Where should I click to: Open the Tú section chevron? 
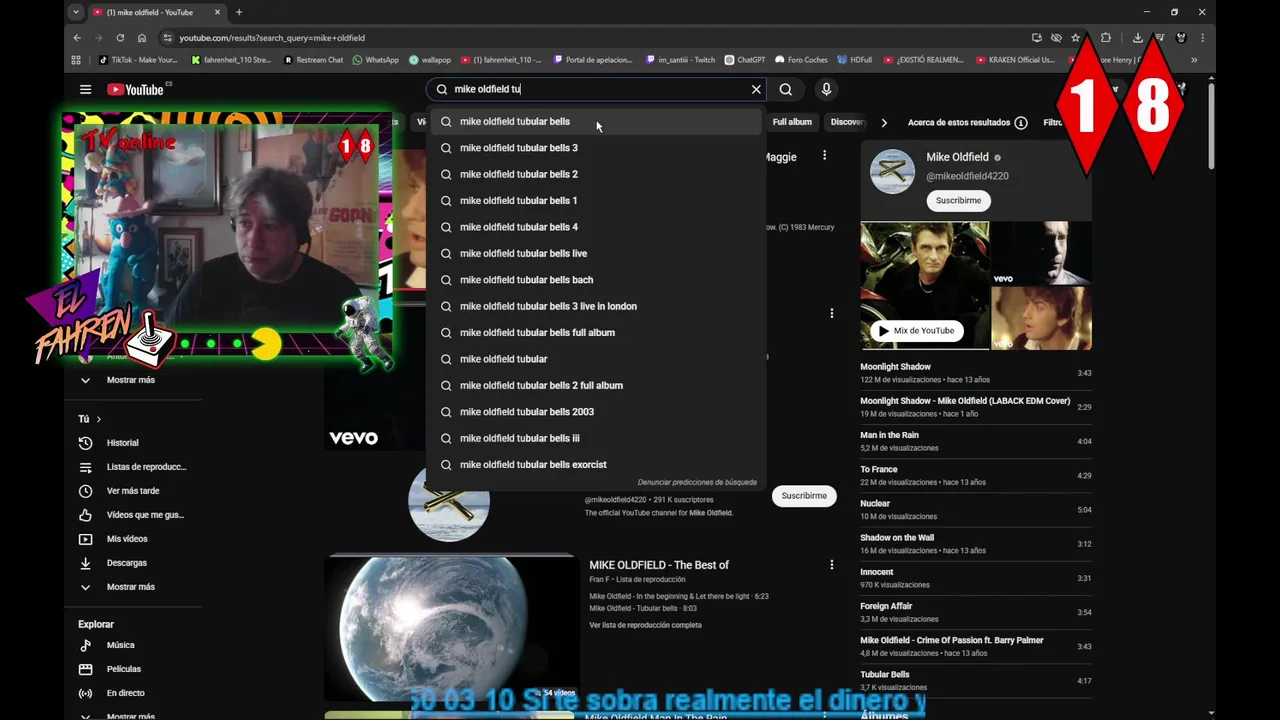click(99, 419)
